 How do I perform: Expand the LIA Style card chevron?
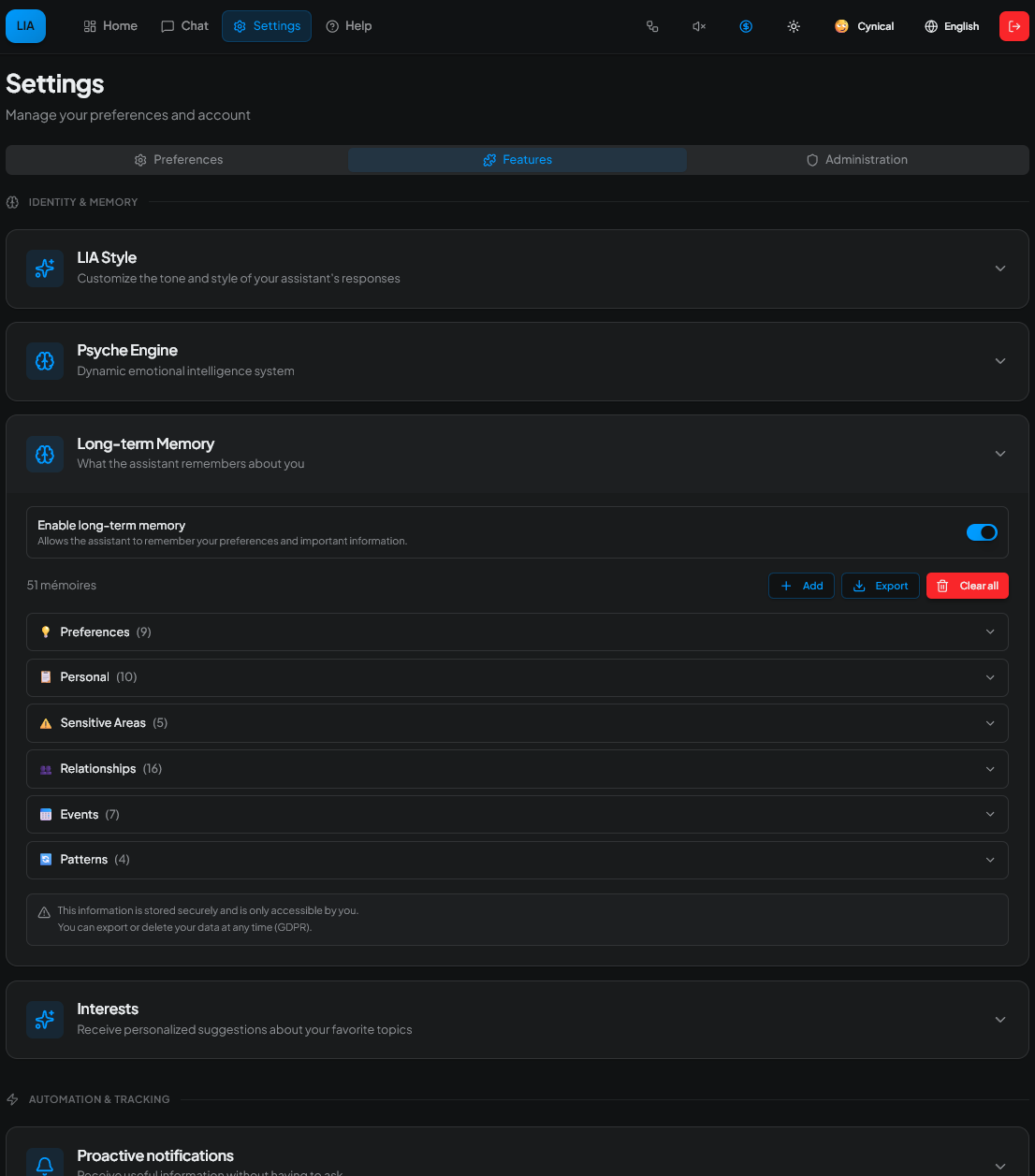[x=1000, y=269]
